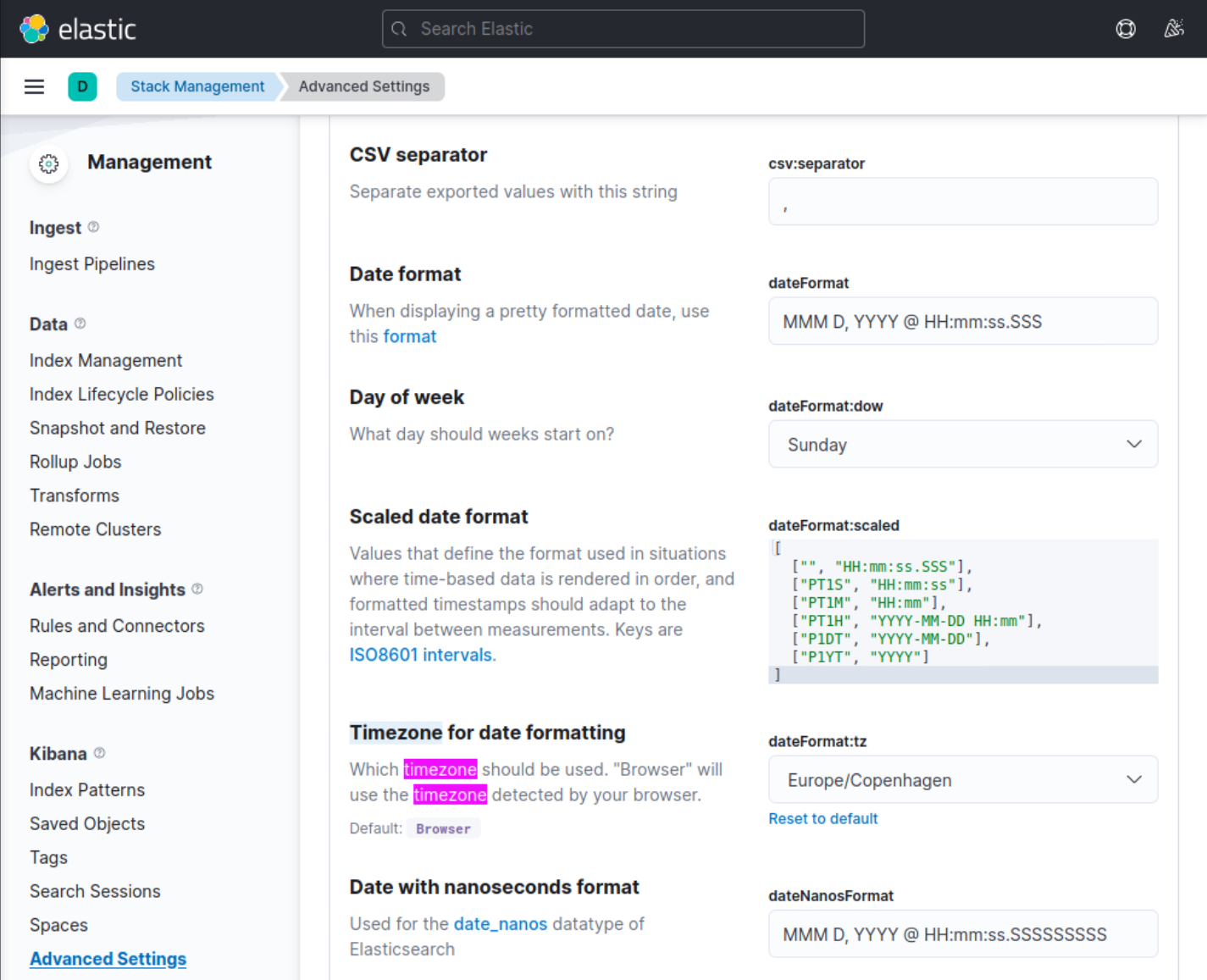Open the help menu icon

(x=1125, y=29)
